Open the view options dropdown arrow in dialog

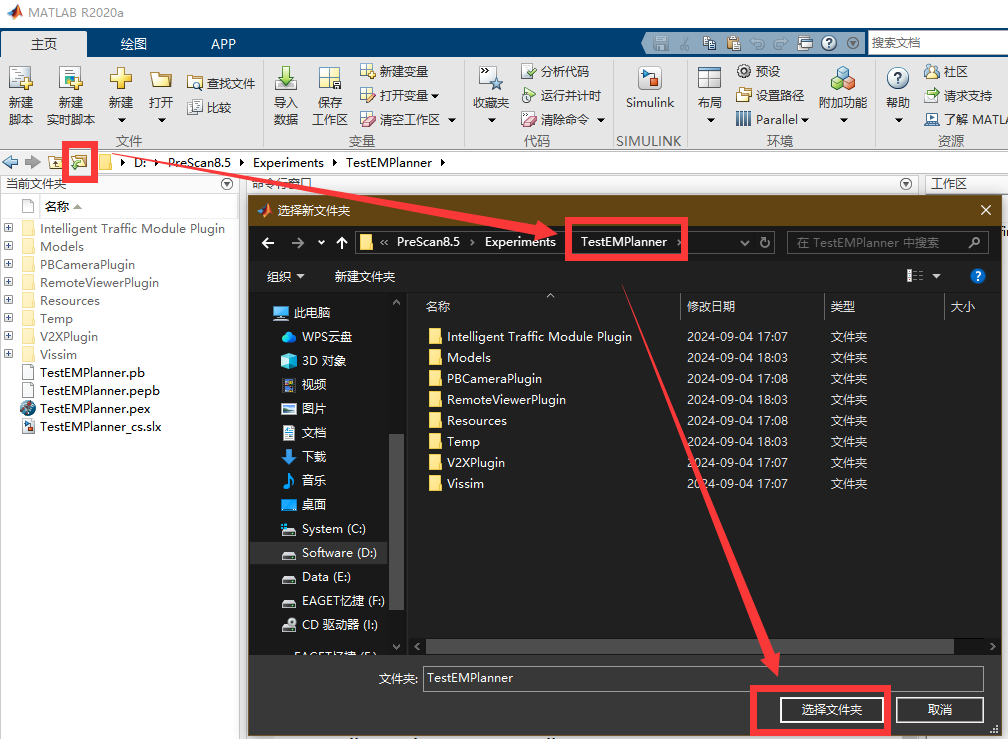pyautogui.click(x=936, y=276)
